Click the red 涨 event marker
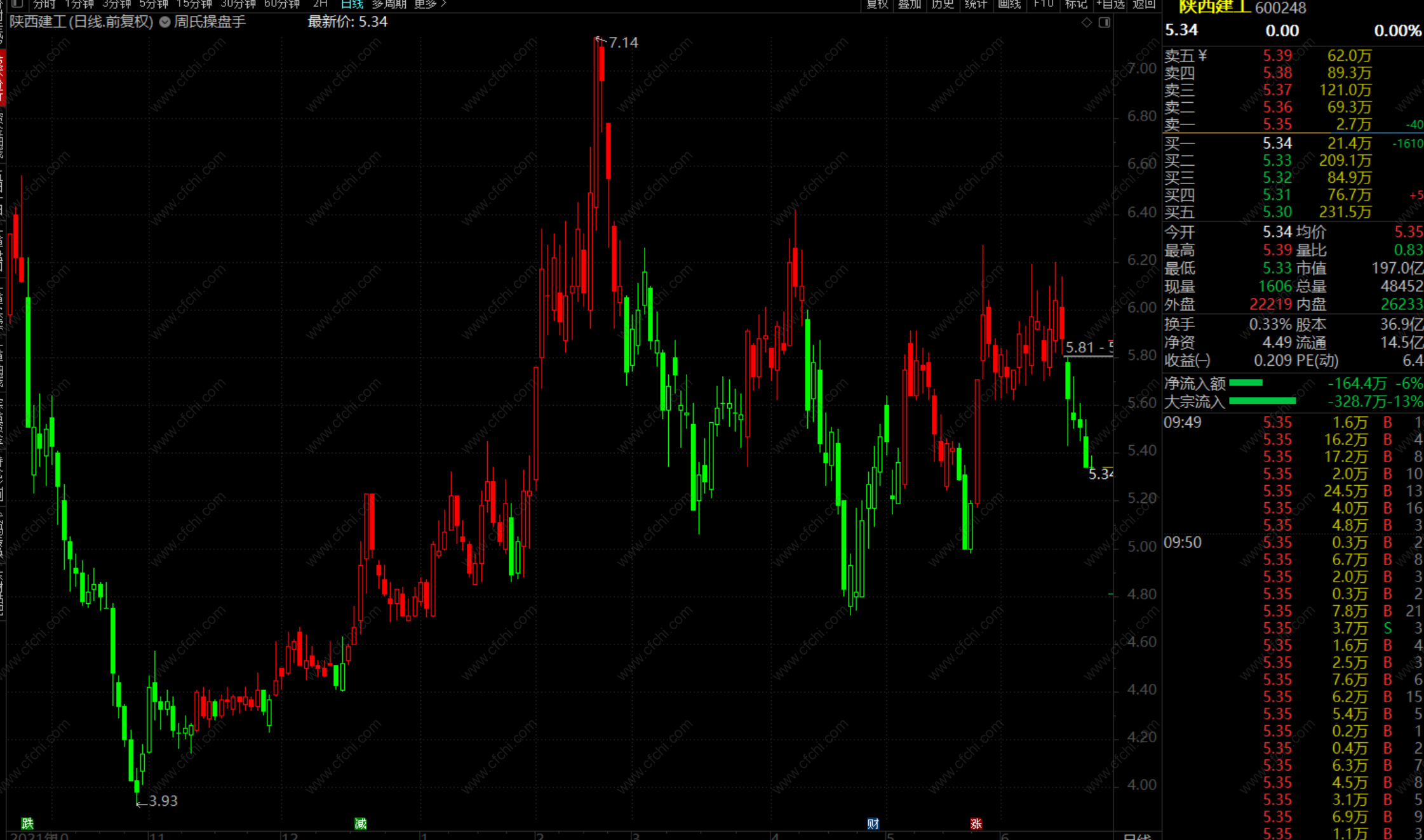 976,823
